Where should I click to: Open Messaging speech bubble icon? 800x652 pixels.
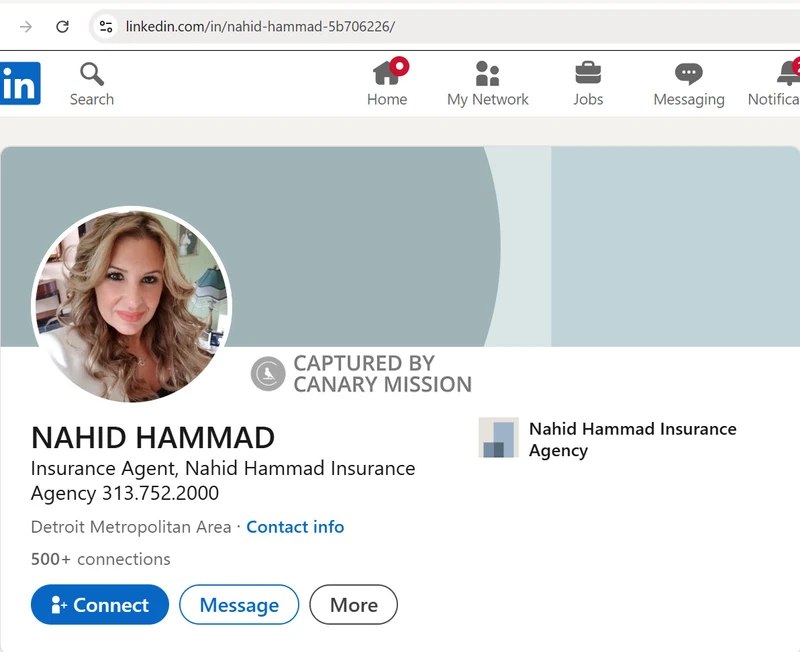(689, 74)
